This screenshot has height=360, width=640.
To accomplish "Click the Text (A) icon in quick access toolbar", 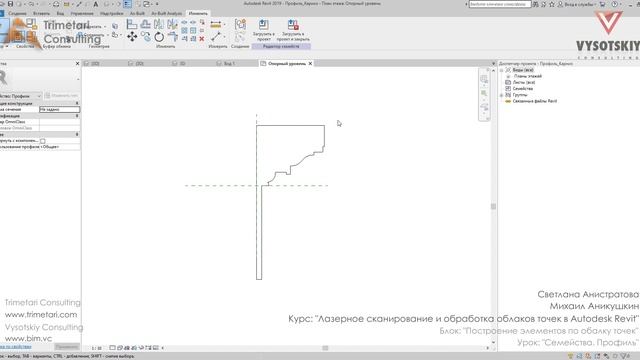I will pyautogui.click(x=96, y=4).
